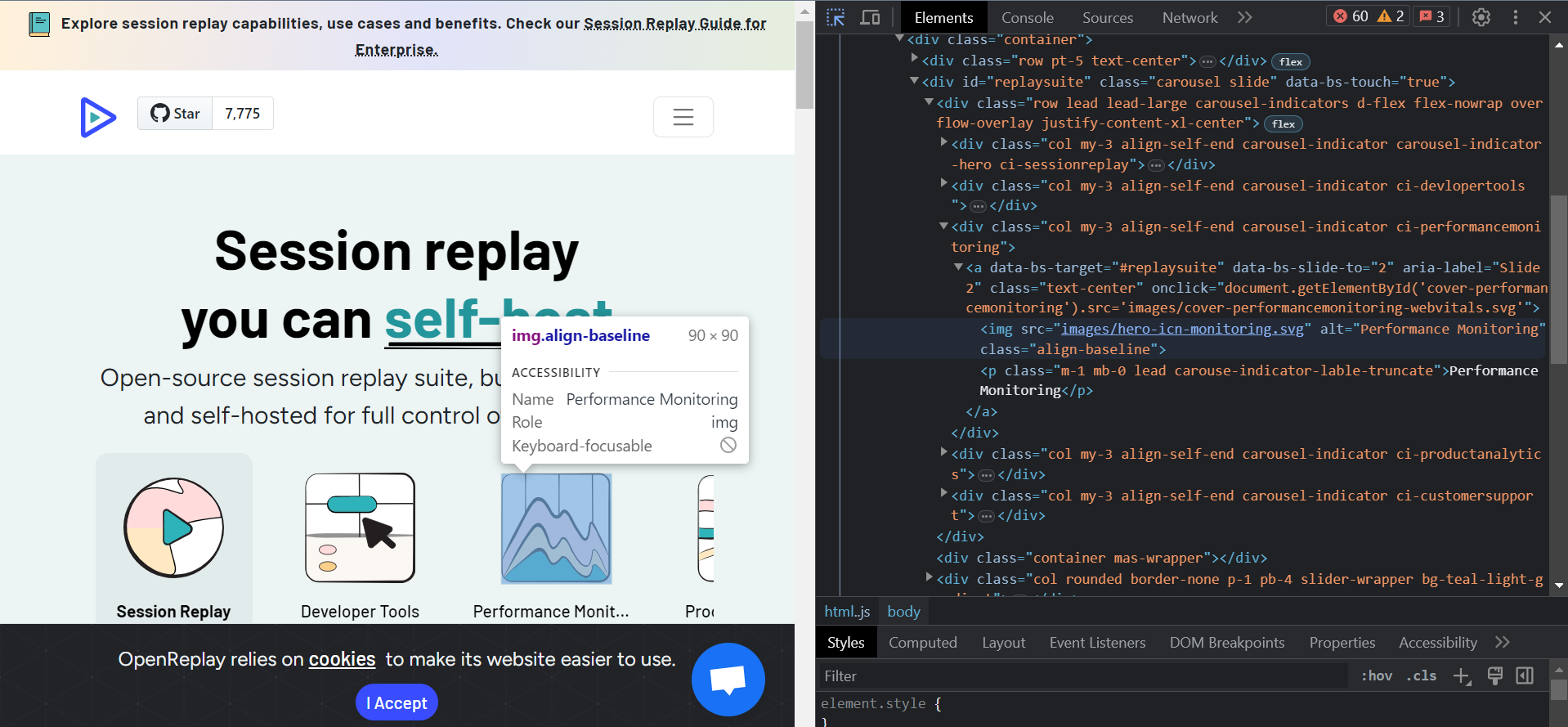Click the flex badge on row pt-5 div

1291,61
